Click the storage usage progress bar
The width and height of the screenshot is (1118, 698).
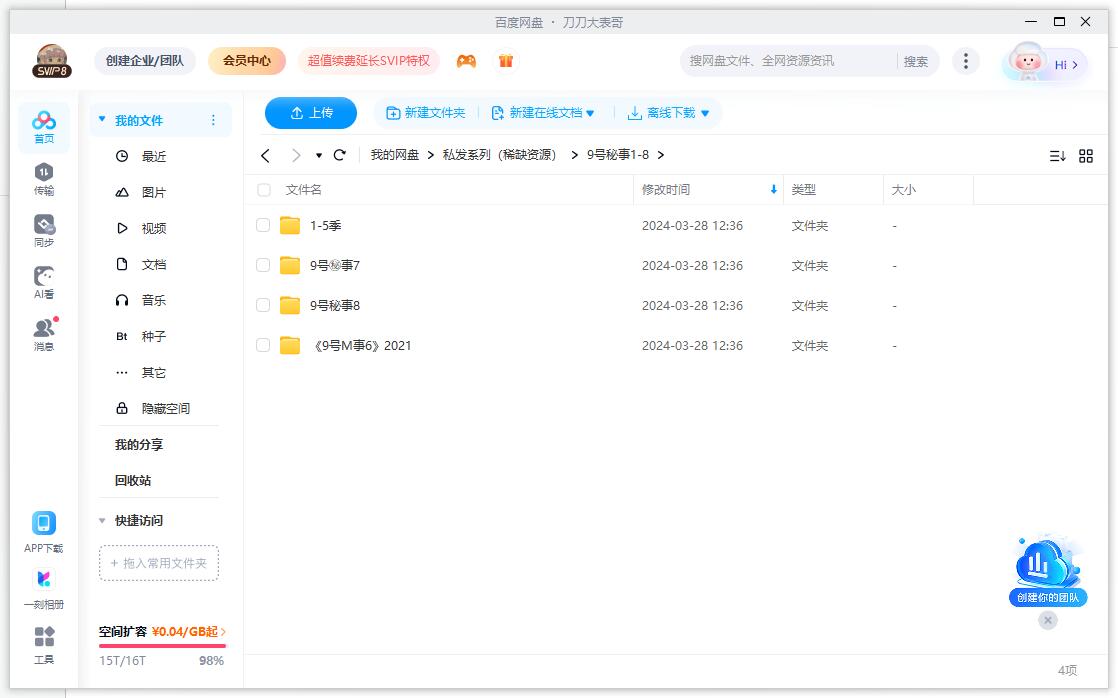pos(162,646)
